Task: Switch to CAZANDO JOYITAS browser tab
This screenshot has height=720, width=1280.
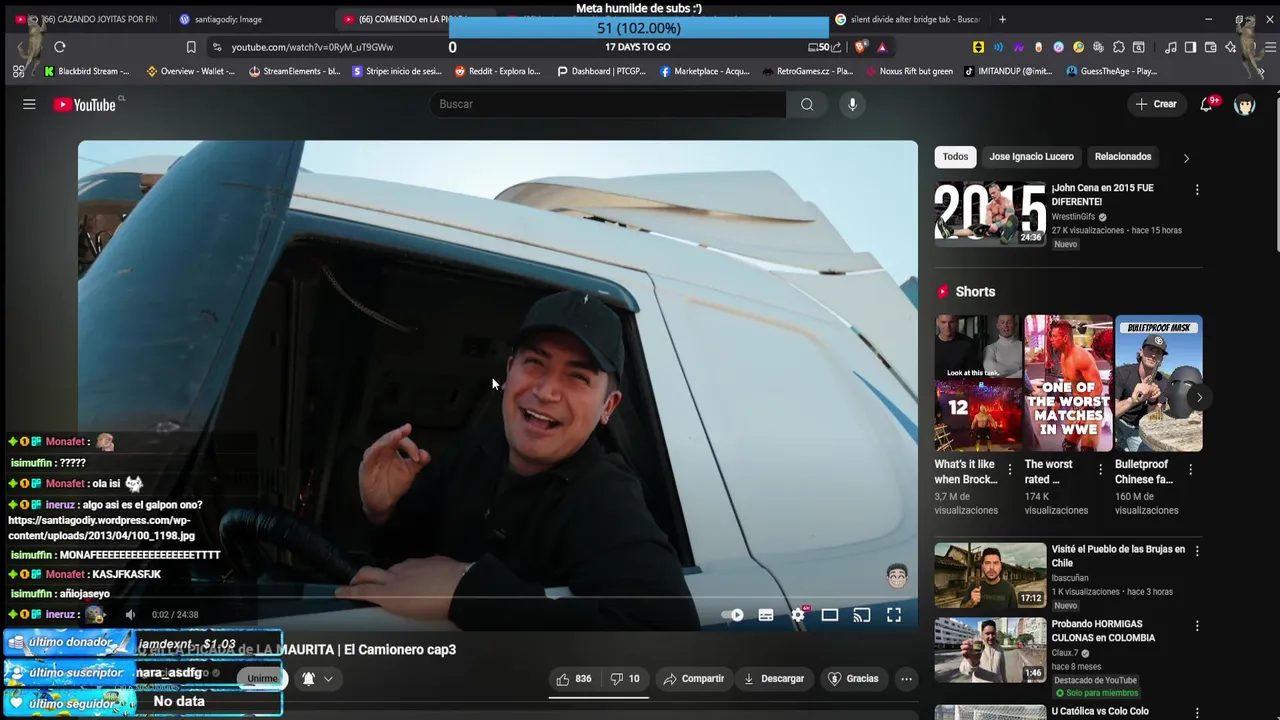Action: [88, 19]
